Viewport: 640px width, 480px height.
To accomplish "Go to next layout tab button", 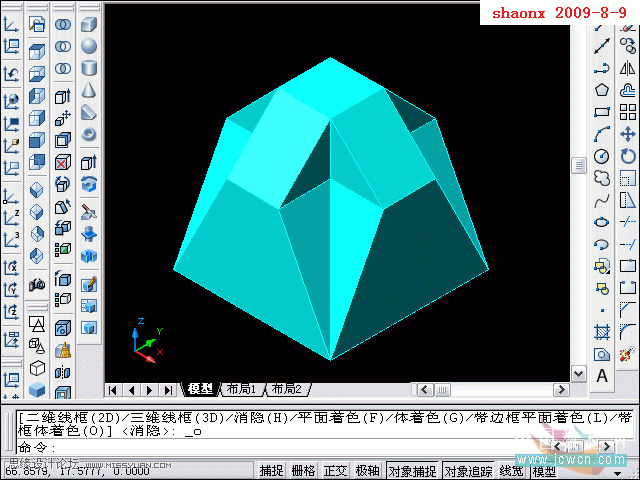I will click(x=149, y=390).
